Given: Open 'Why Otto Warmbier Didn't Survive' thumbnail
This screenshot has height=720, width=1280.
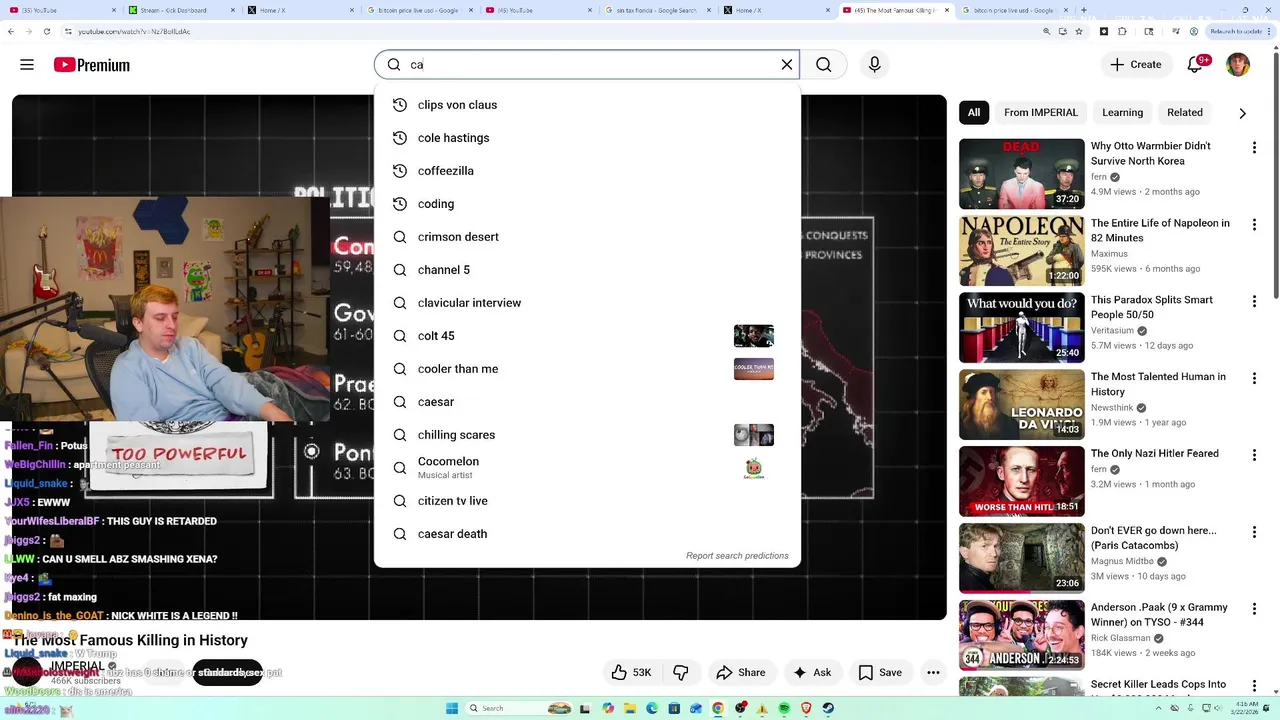Looking at the screenshot, I should 1022,174.
